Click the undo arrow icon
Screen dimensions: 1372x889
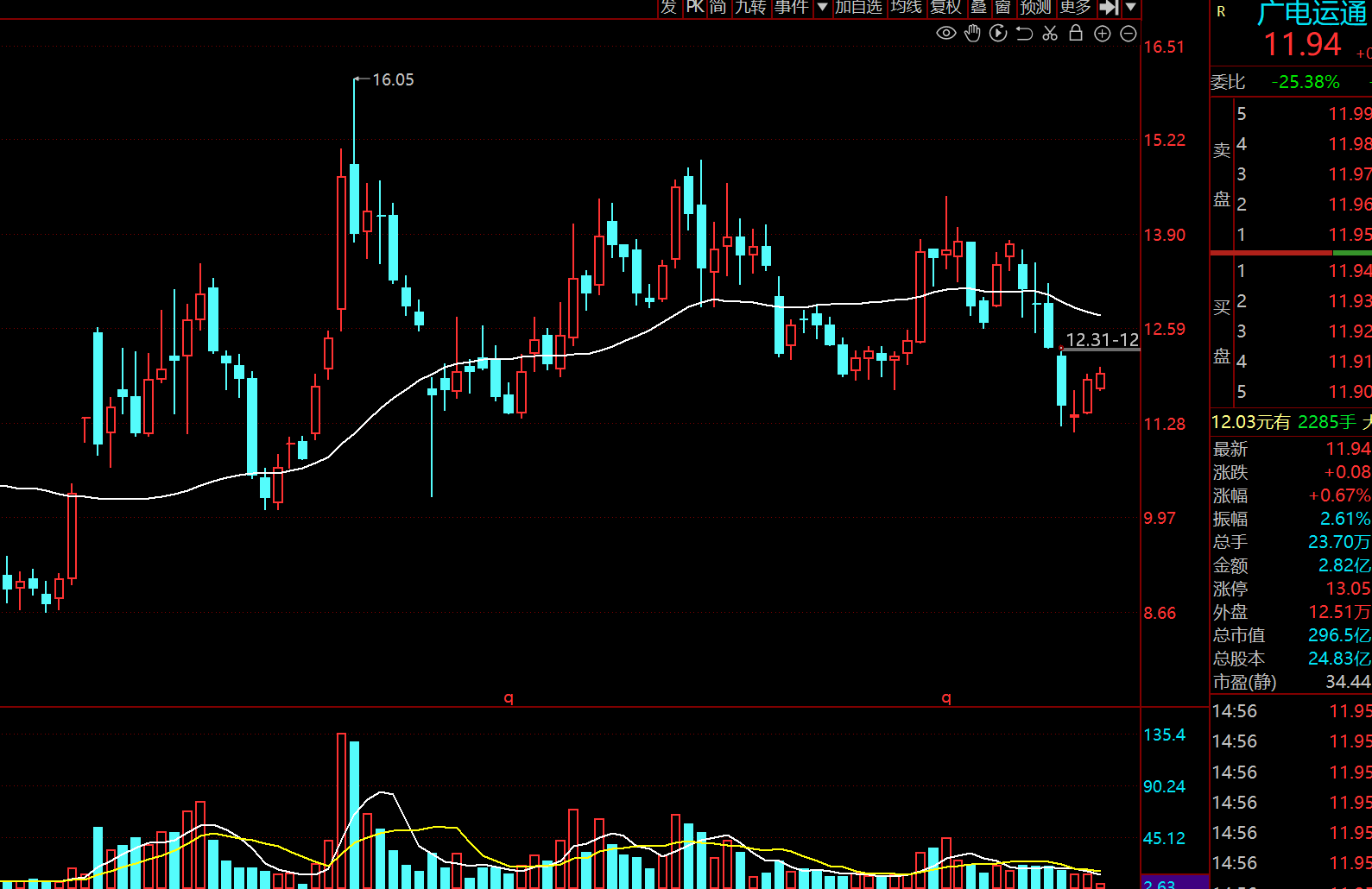click(1024, 34)
